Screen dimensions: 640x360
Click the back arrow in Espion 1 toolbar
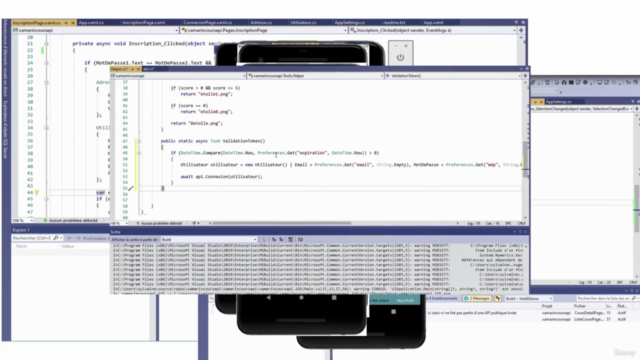coord(69,238)
